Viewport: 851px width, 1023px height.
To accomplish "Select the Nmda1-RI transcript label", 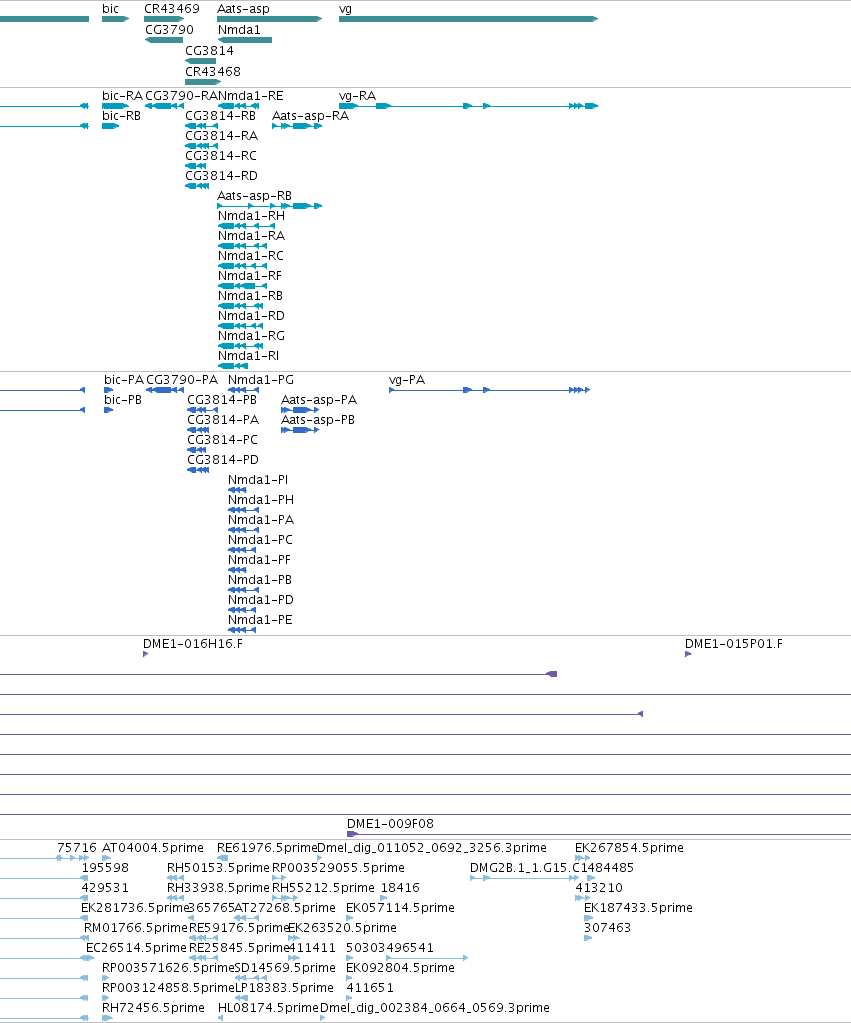I will 249,356.
